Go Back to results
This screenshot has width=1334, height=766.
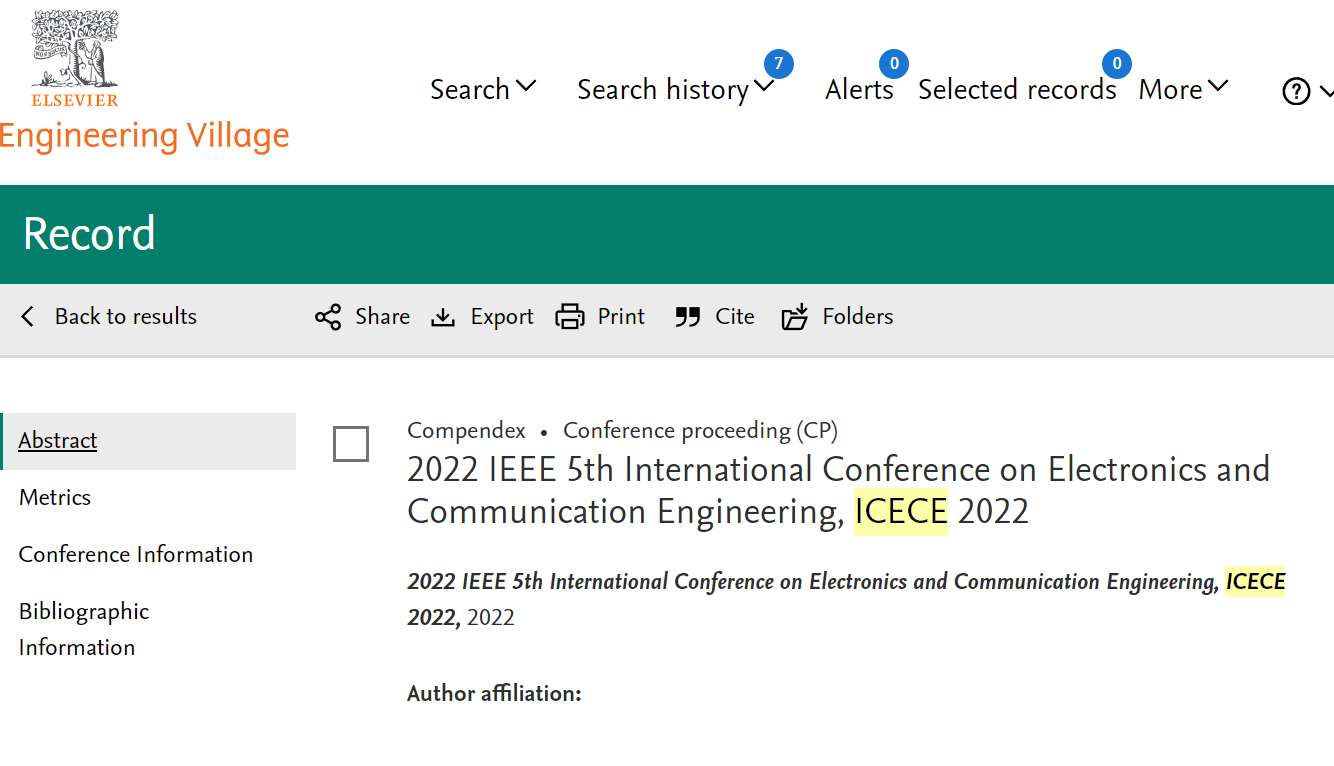click(x=125, y=317)
